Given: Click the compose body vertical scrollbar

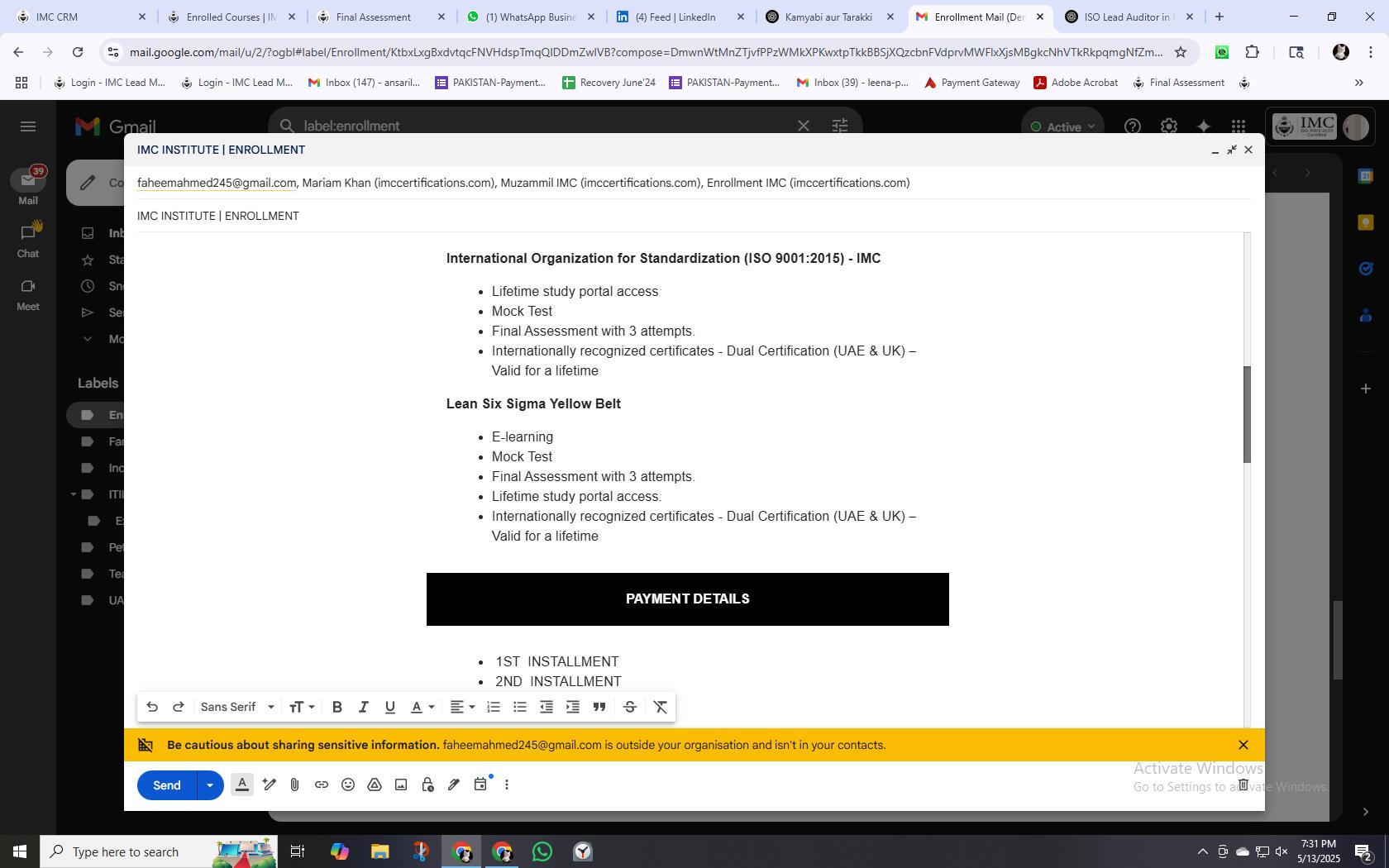Looking at the screenshot, I should (x=1247, y=414).
